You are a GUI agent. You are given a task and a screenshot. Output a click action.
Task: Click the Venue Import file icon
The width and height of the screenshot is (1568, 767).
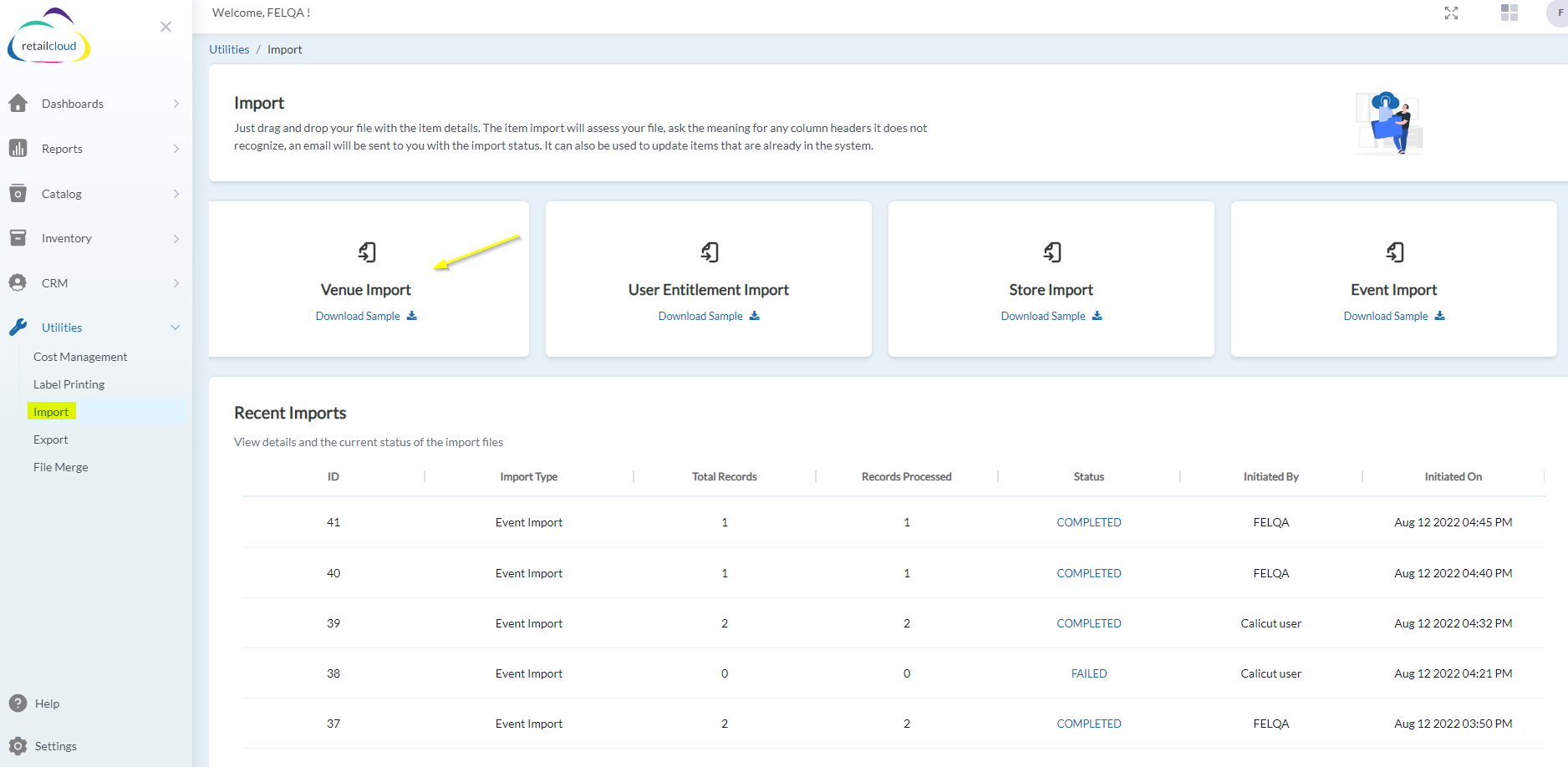click(x=367, y=251)
